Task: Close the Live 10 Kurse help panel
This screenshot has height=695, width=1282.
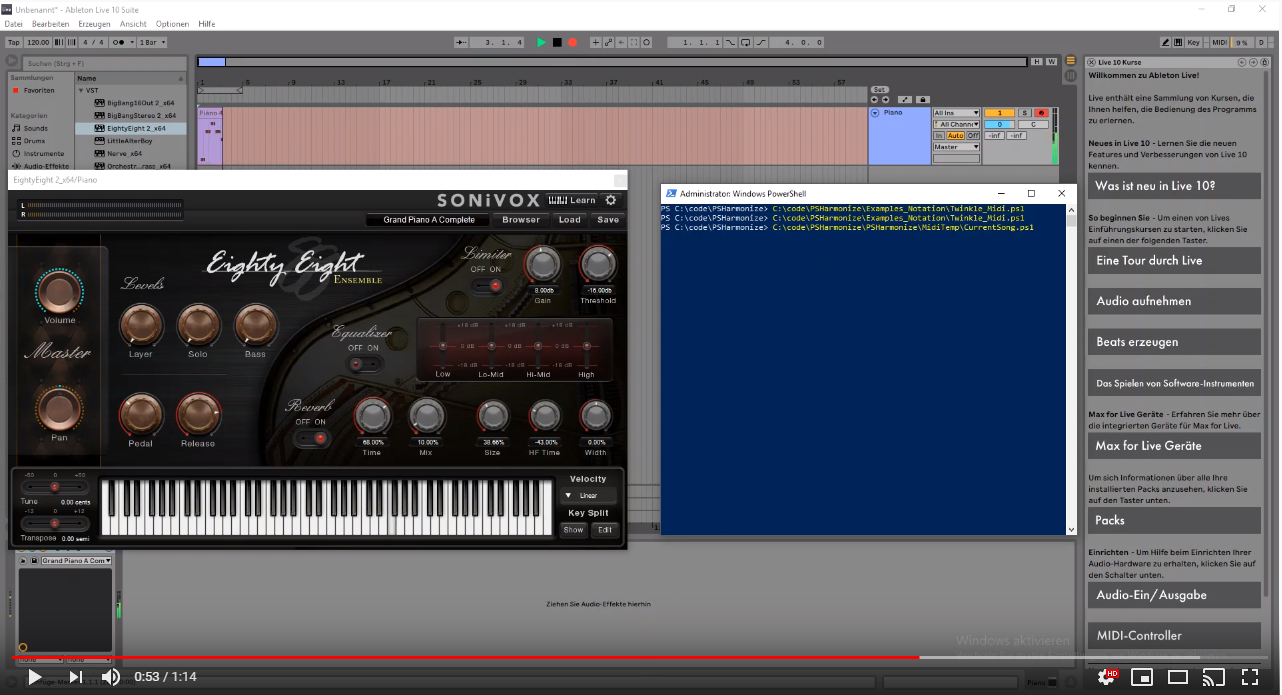Action: [x=1091, y=62]
